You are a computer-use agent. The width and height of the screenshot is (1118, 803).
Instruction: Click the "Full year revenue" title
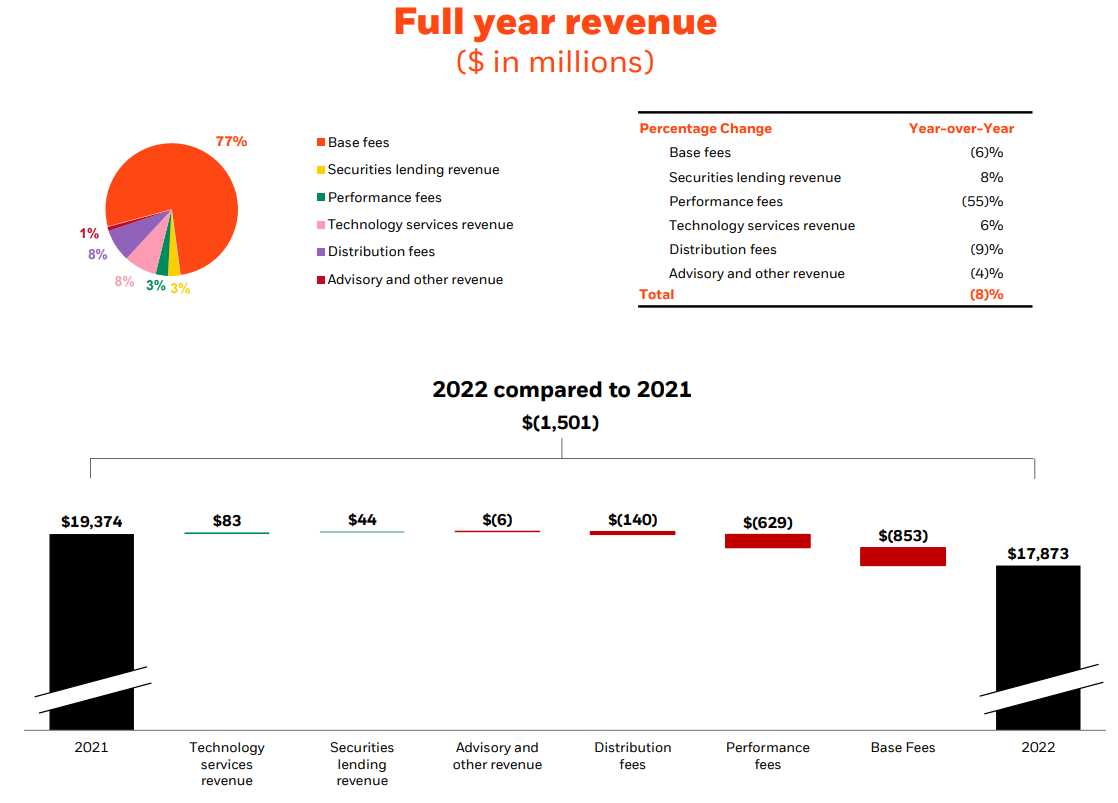555,22
